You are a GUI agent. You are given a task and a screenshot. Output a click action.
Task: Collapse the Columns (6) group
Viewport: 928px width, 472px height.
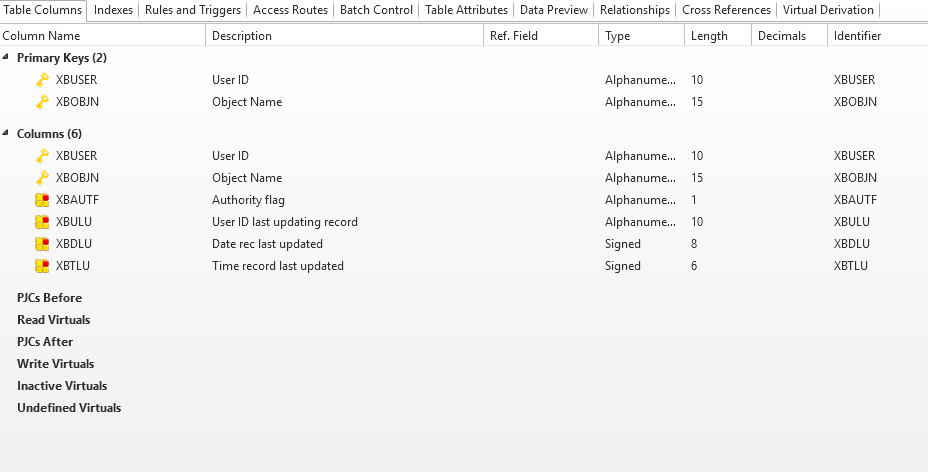click(7, 134)
